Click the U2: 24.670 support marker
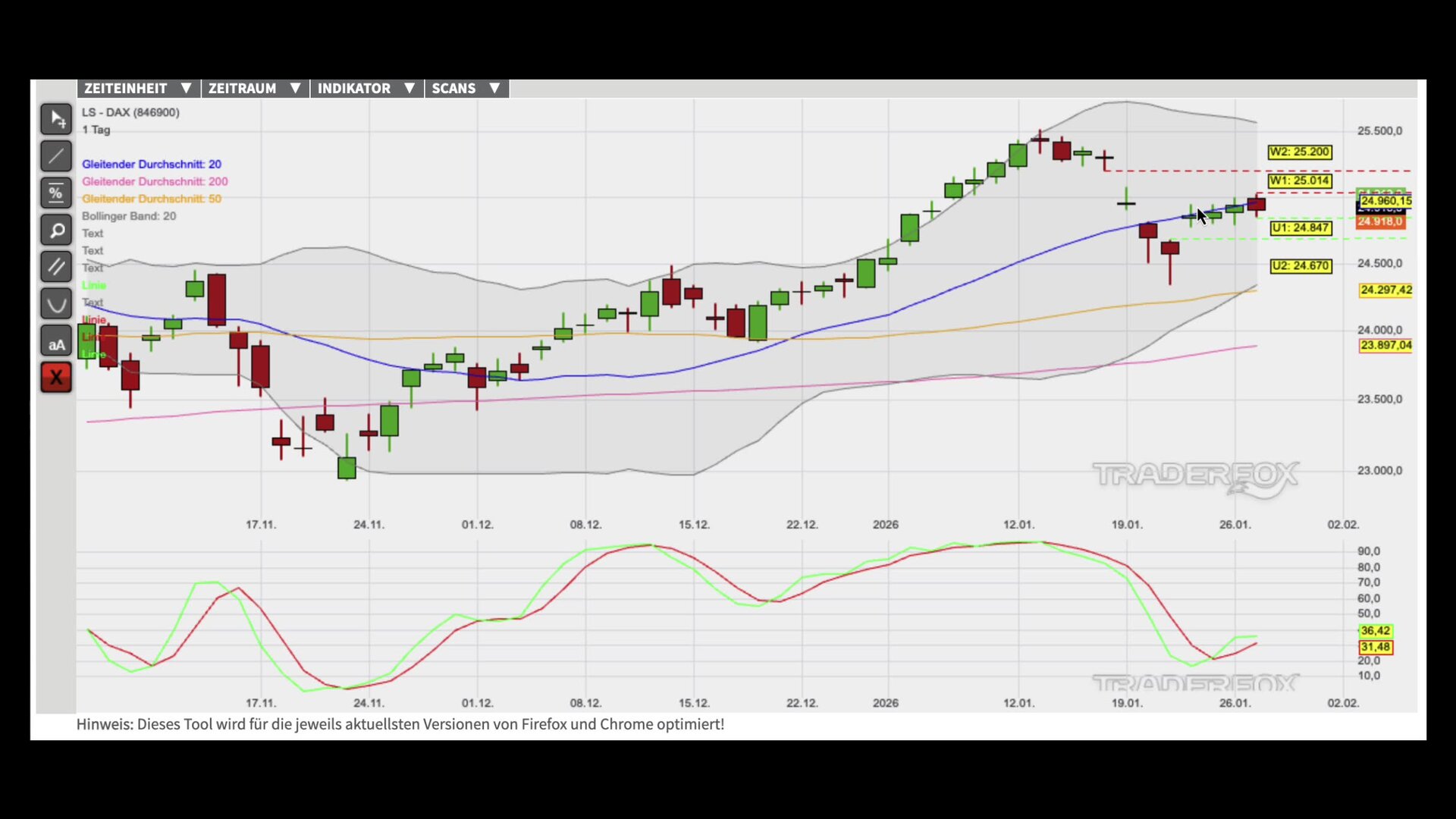 pos(1300,266)
